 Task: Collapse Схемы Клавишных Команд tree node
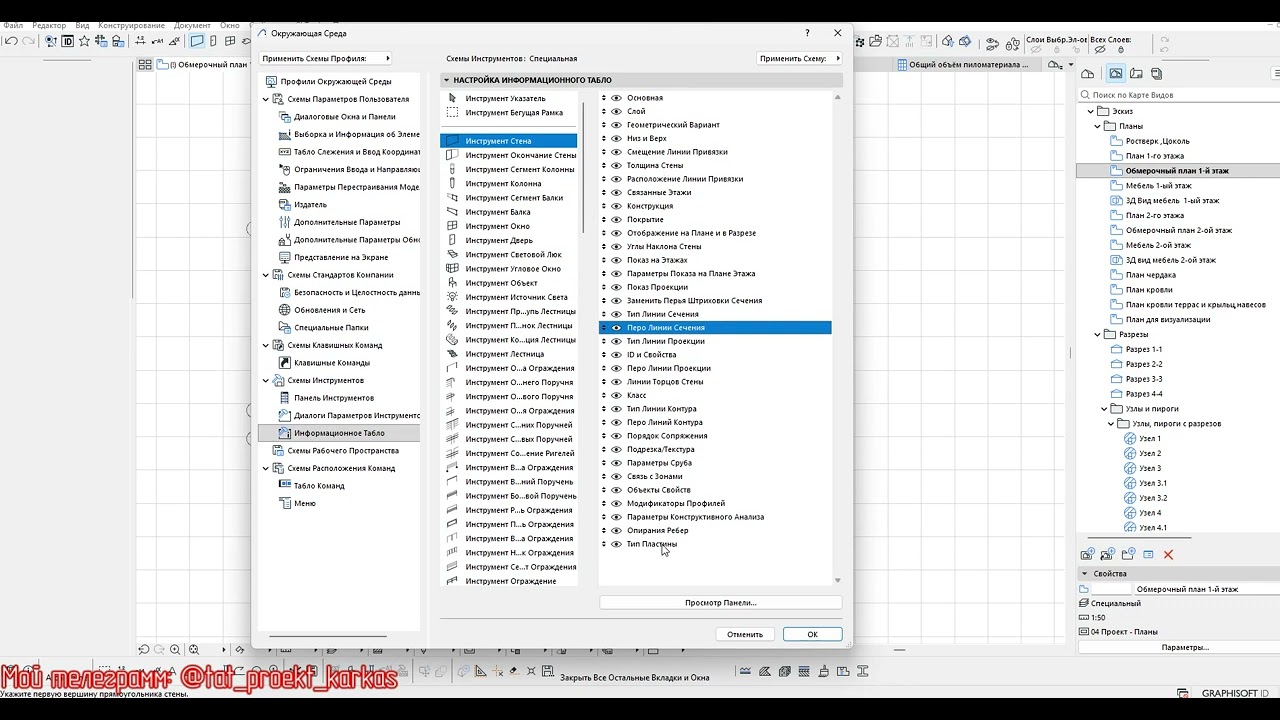(x=266, y=345)
